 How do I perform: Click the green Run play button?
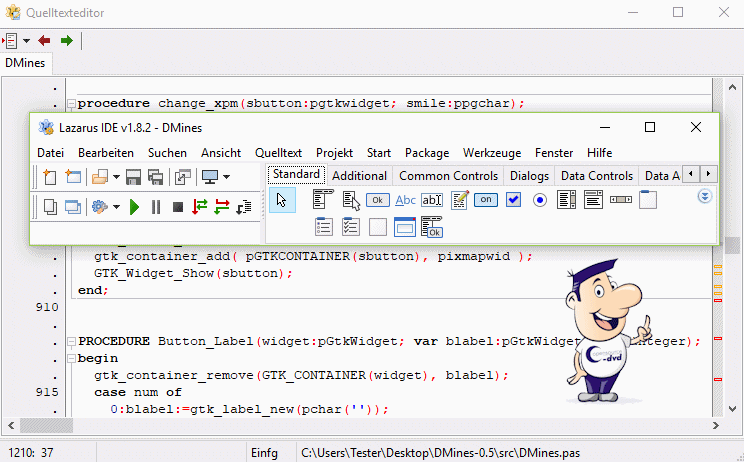(135, 207)
